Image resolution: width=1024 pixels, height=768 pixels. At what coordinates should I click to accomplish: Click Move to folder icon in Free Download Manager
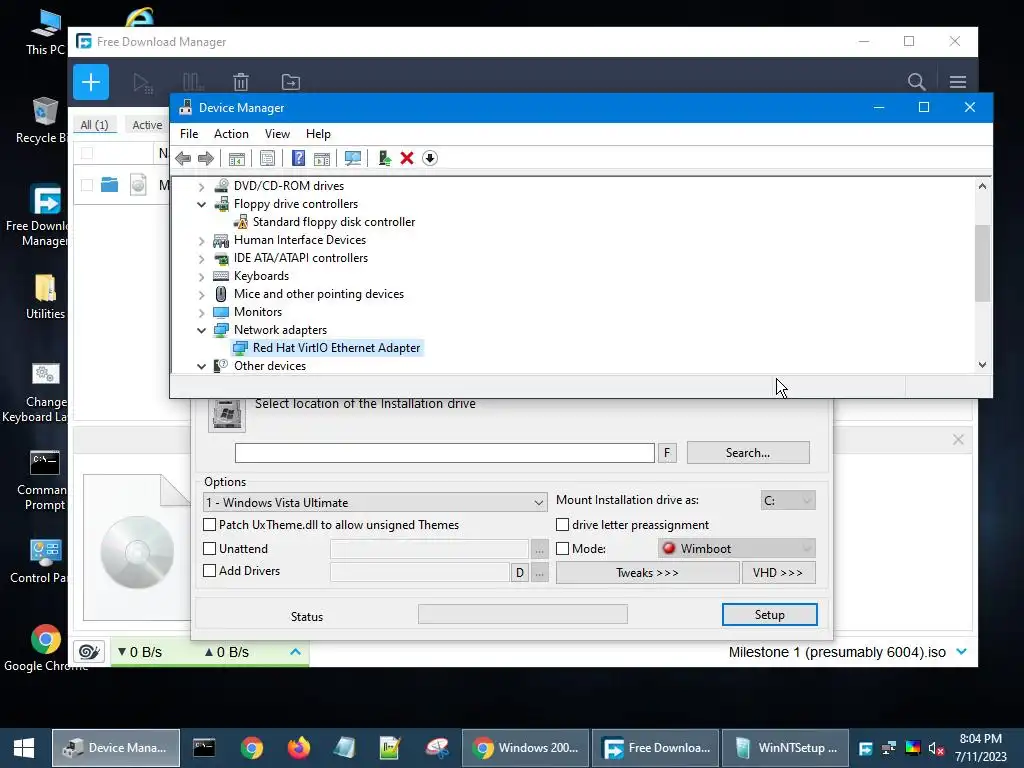click(x=291, y=82)
